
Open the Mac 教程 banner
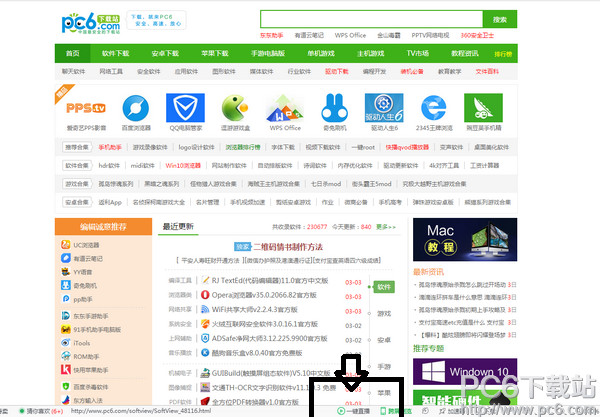click(465, 239)
